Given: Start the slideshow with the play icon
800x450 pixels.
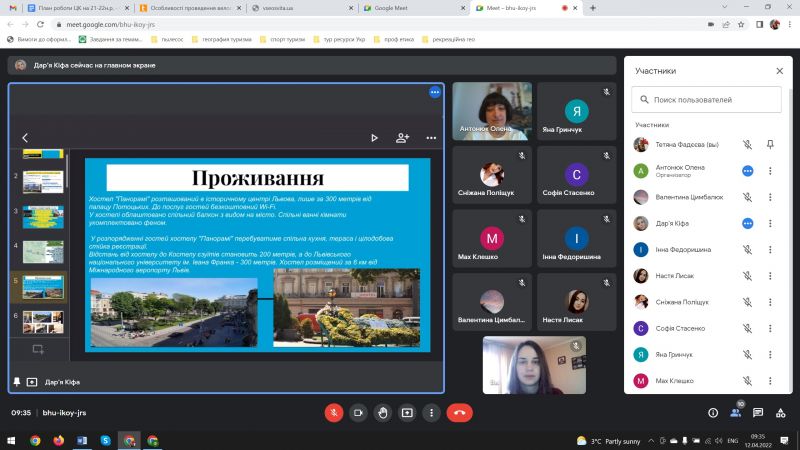Looking at the screenshot, I should click(x=374, y=138).
